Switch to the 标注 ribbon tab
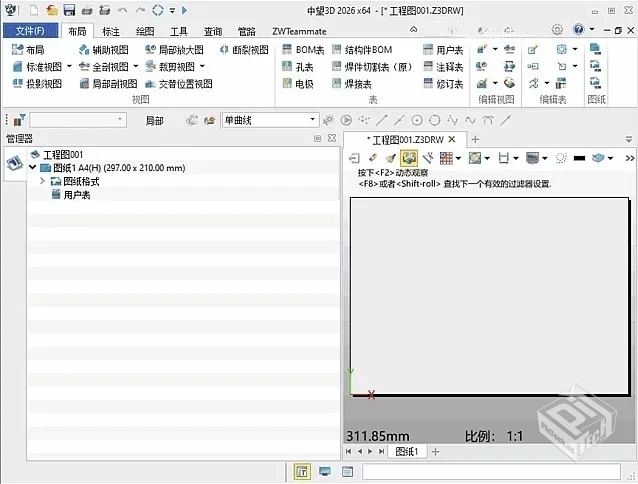This screenshot has width=638, height=484. point(111,31)
